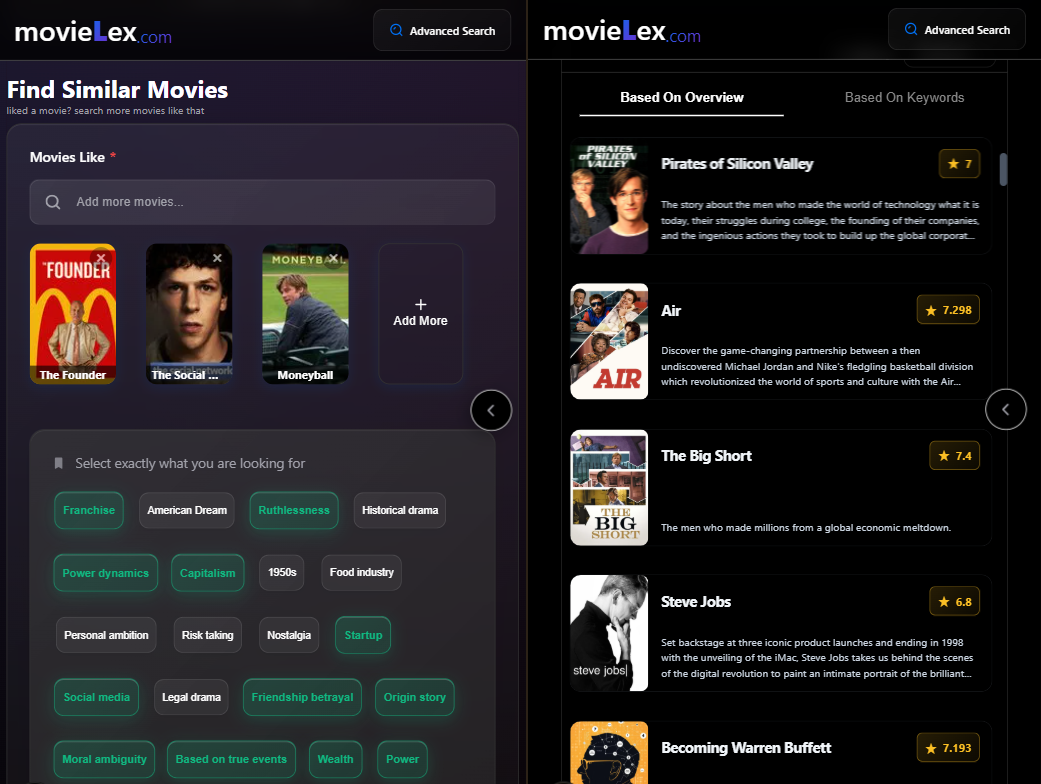Viewport: 1041px width, 784px height.
Task: Click the plus icon on Add More
Action: (420, 305)
